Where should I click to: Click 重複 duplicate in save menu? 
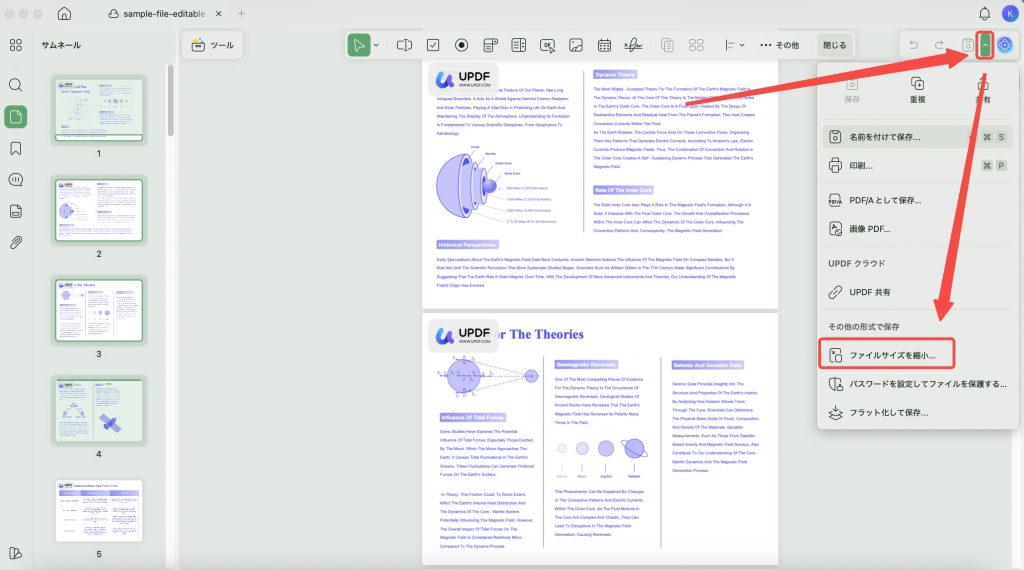(x=918, y=90)
